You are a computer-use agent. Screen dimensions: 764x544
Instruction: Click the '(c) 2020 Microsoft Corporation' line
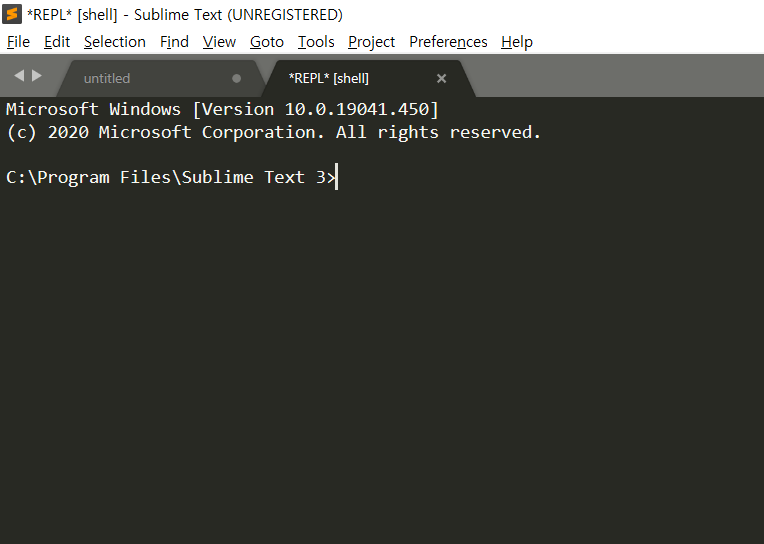point(273,132)
